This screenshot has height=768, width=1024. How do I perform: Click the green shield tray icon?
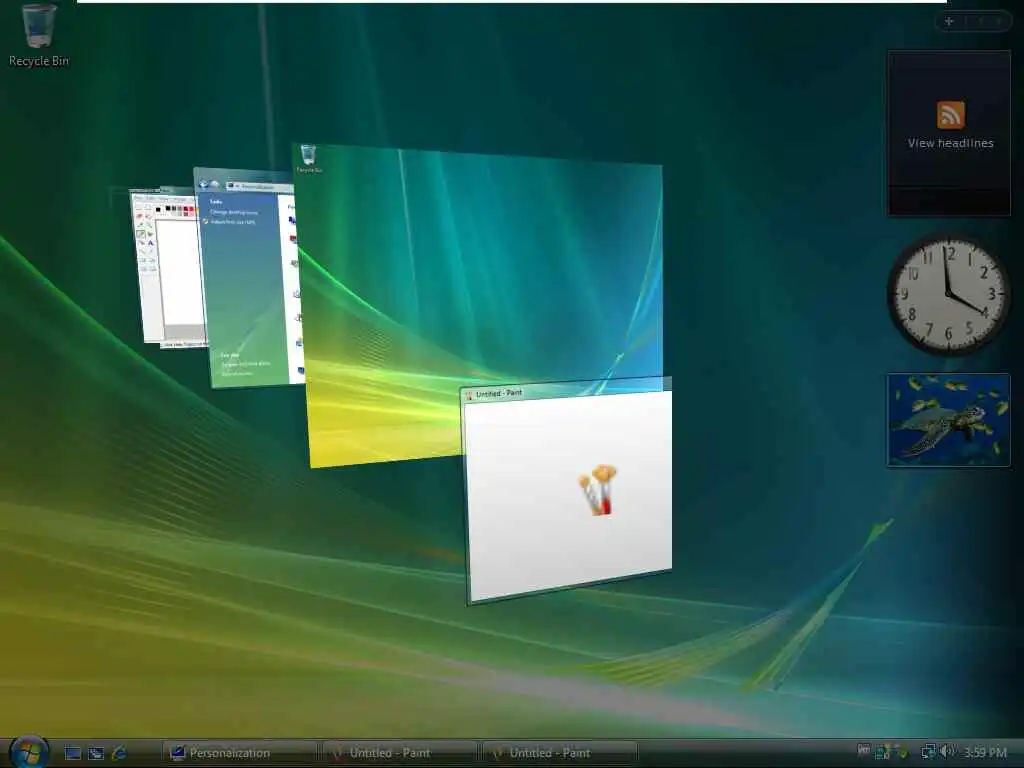903,752
